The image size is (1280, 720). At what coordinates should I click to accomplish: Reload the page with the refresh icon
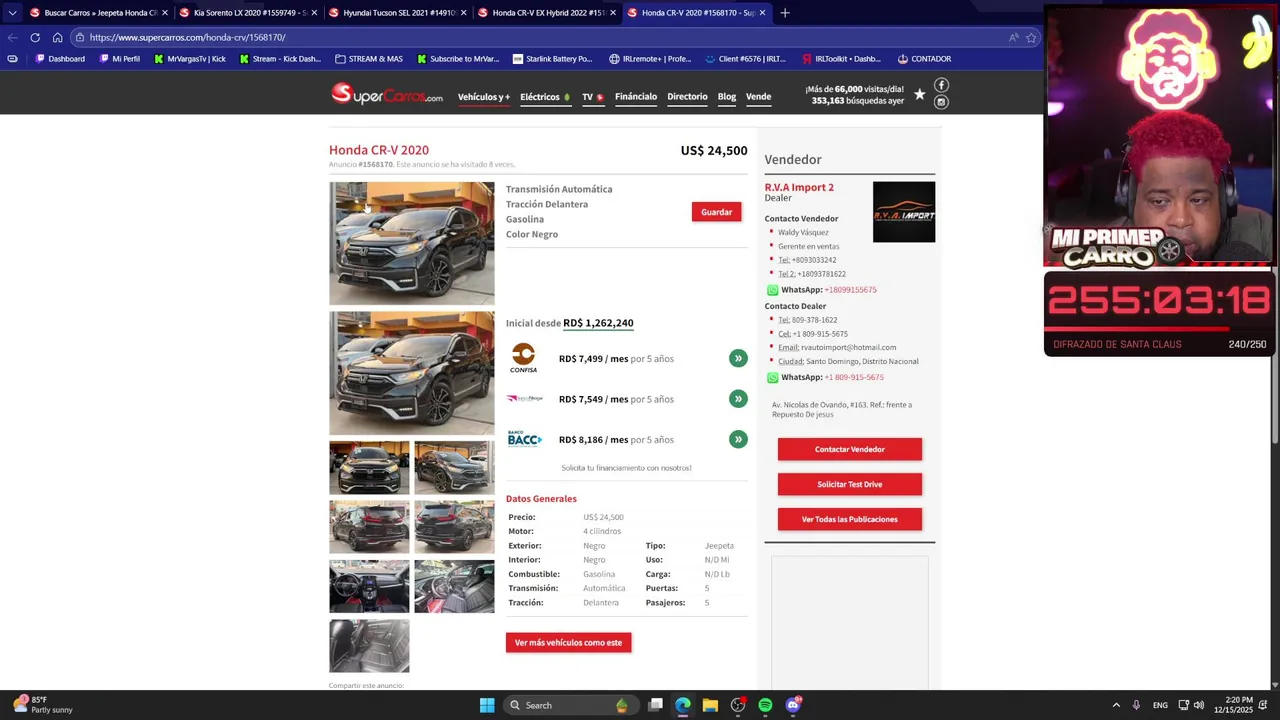pos(35,37)
